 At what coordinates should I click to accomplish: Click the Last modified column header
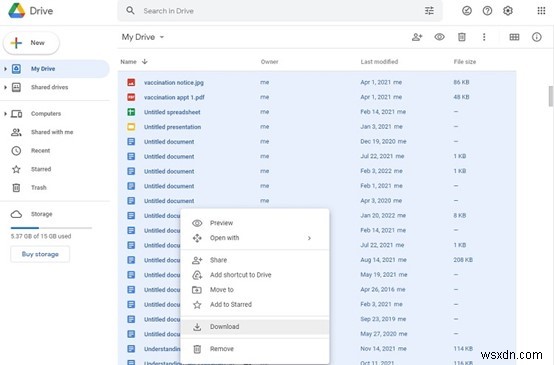[x=379, y=61]
